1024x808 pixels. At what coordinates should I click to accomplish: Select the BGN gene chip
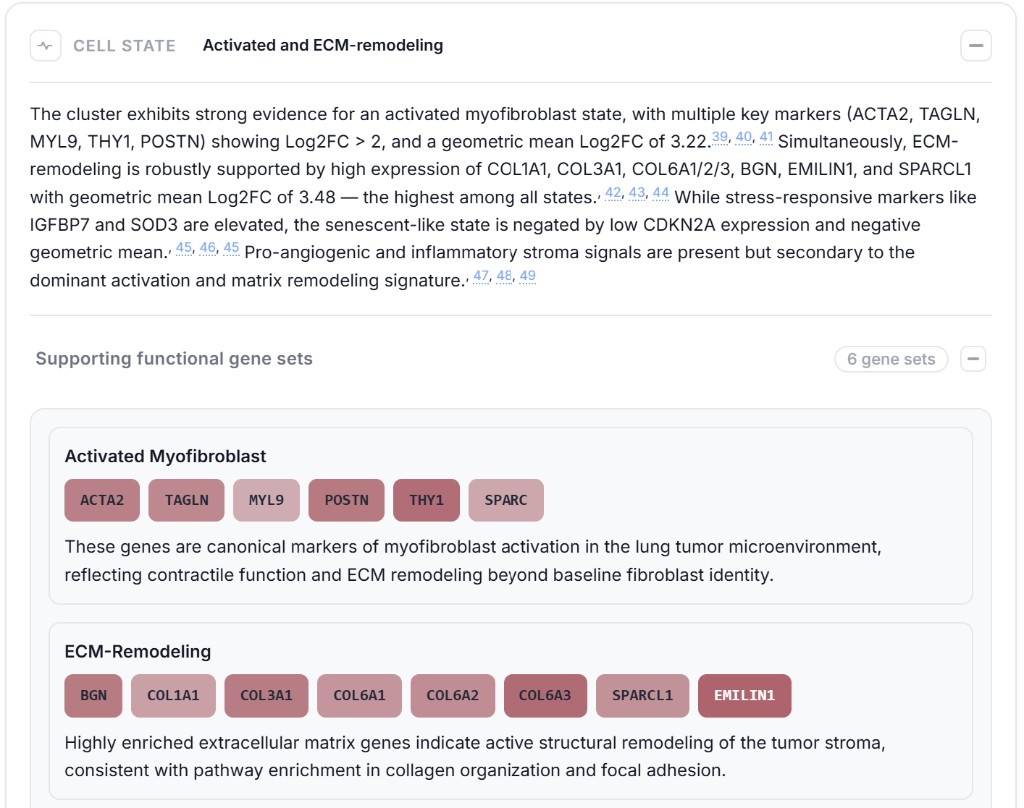point(93,695)
